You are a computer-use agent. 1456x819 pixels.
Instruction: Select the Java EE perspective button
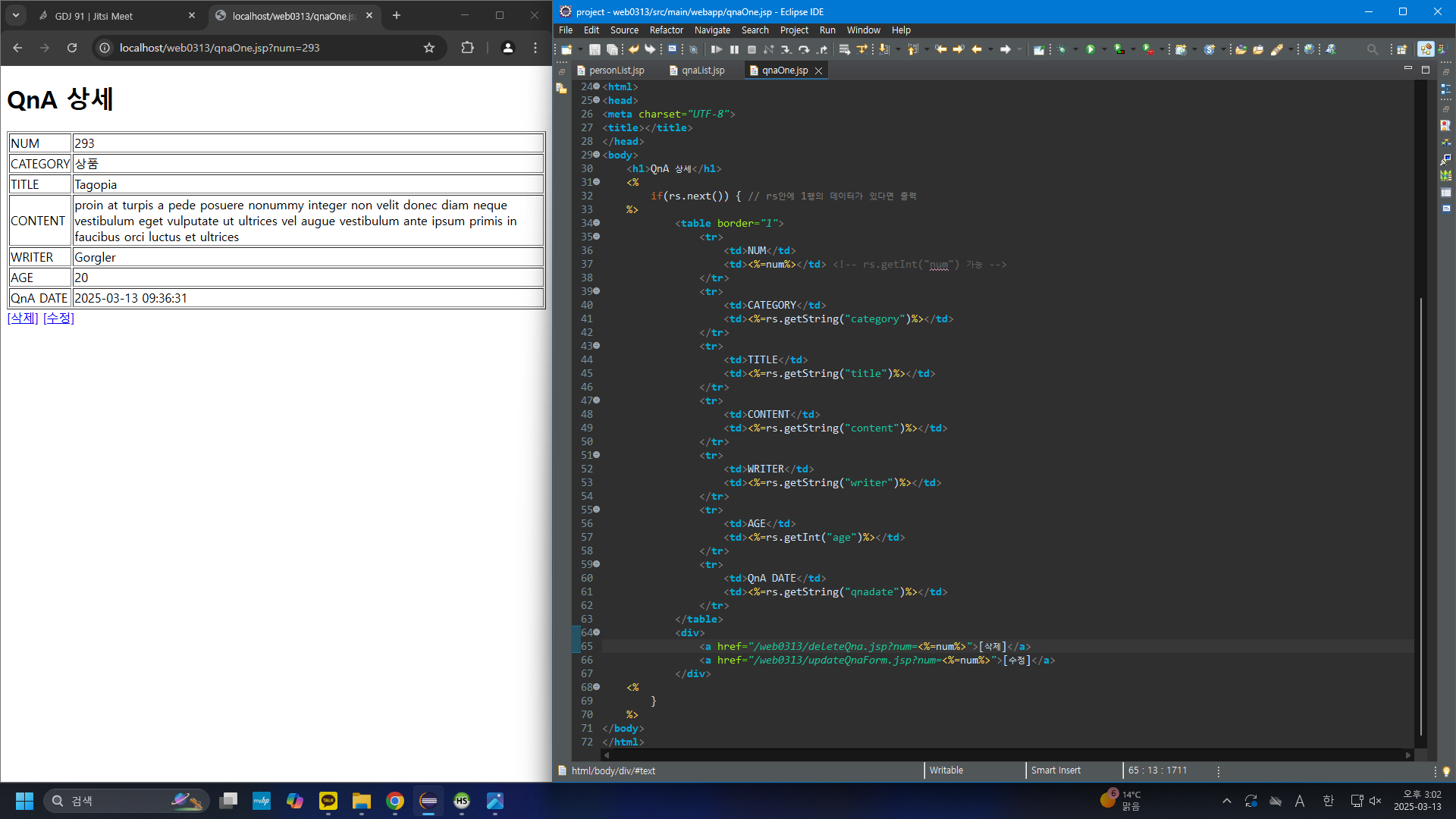[1426, 49]
